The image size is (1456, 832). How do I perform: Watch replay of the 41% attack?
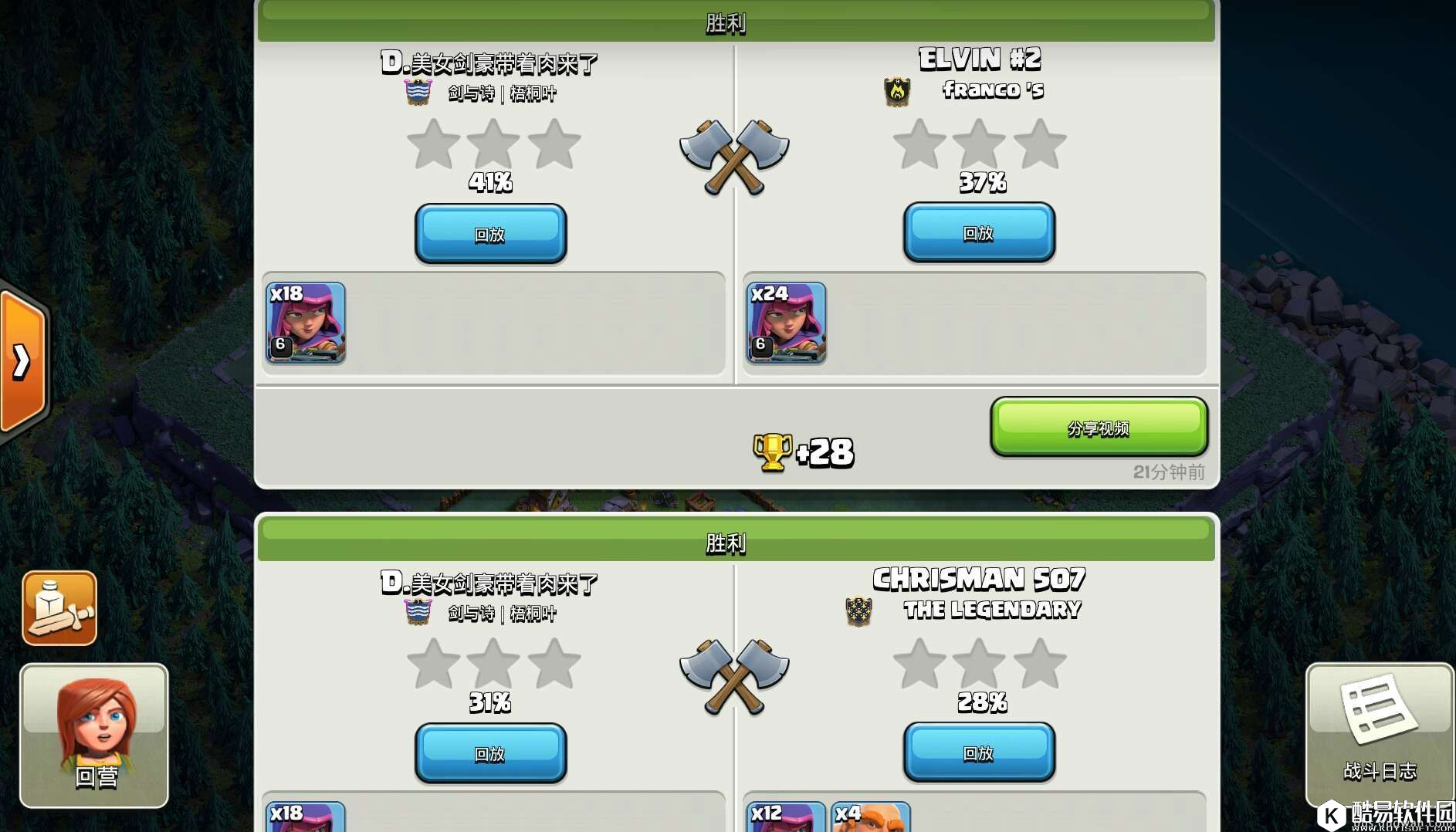pyautogui.click(x=491, y=234)
